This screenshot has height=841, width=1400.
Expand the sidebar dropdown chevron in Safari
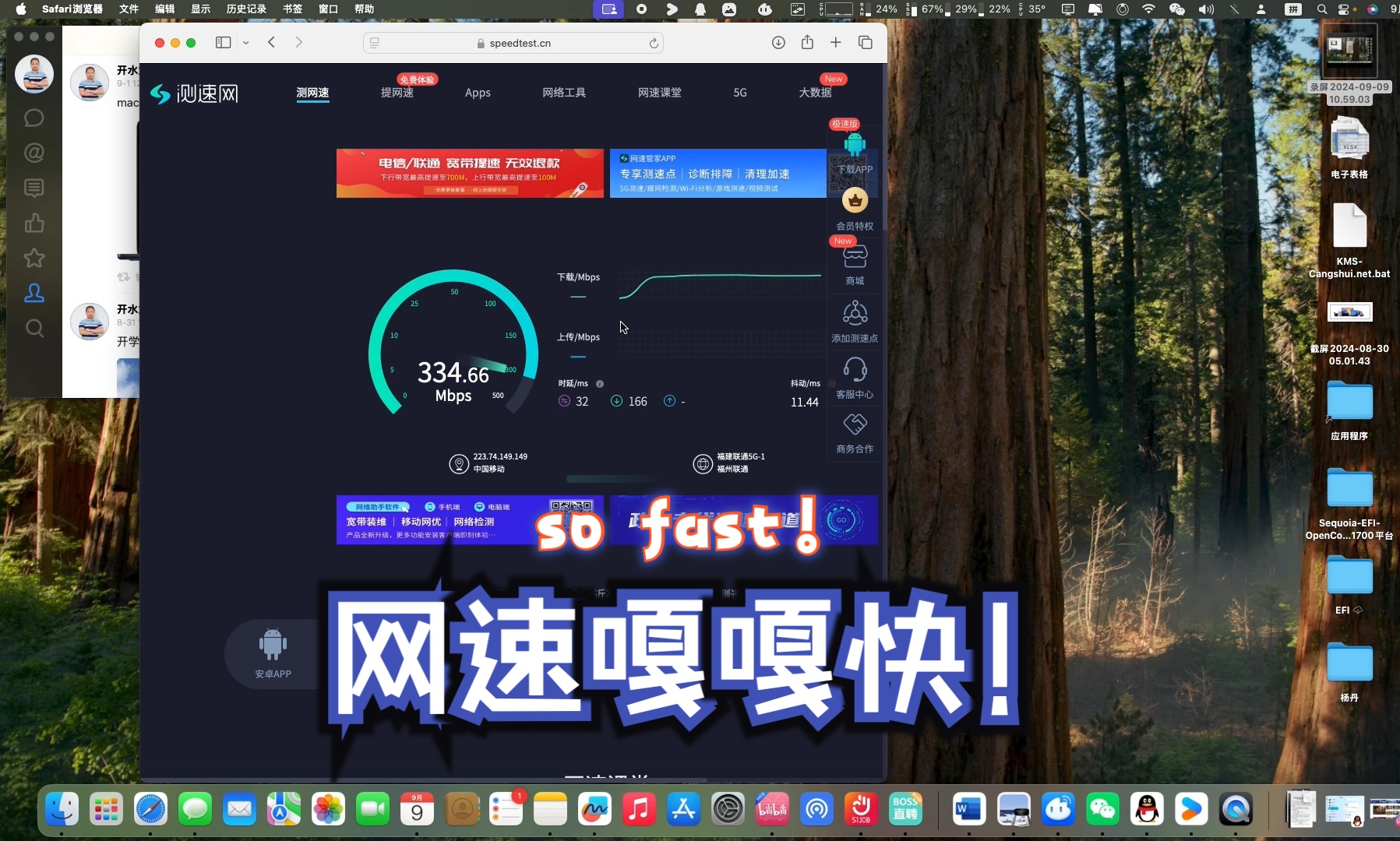pos(245,43)
